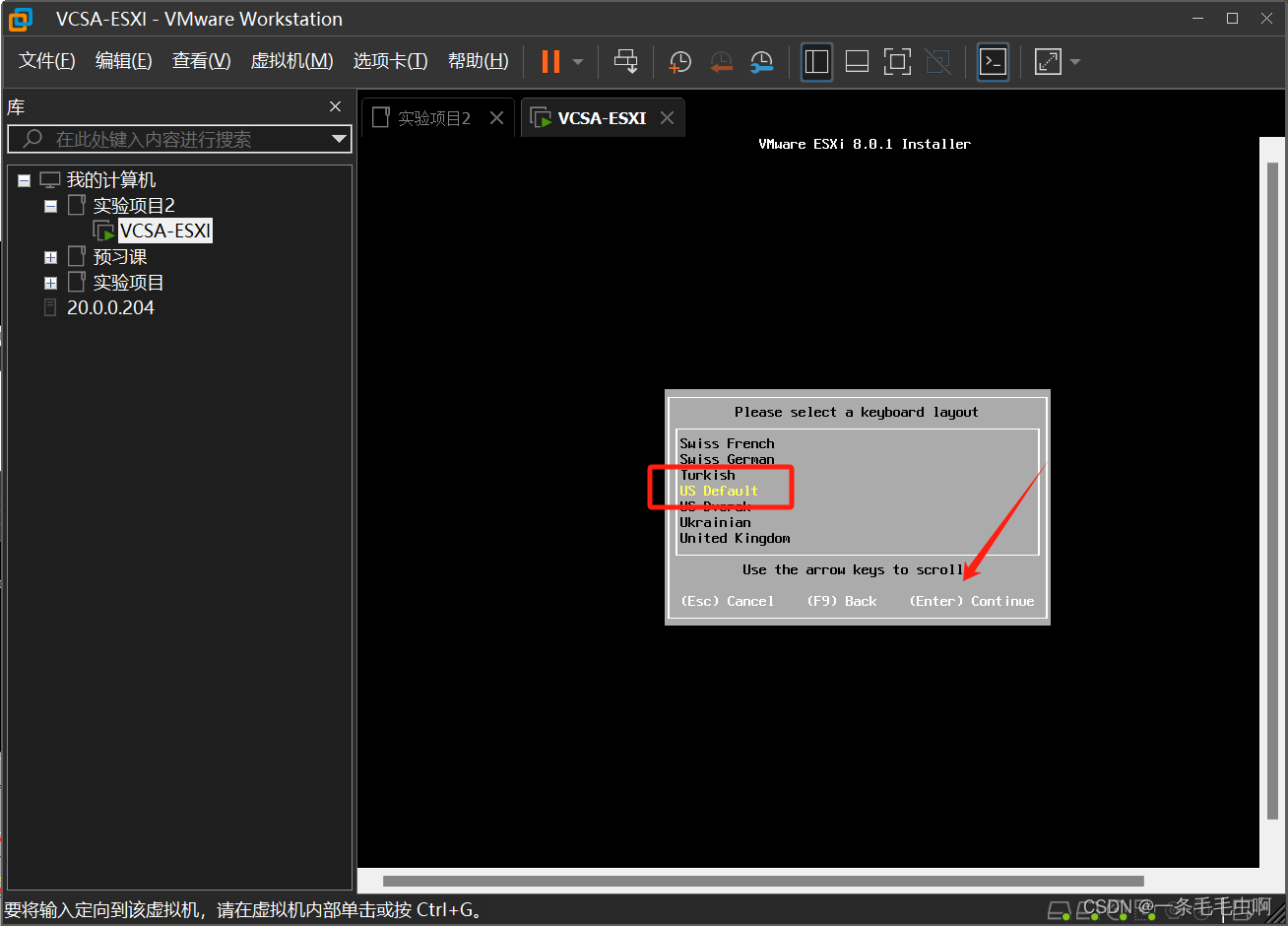Select Turkish keyboard layout
1288x926 pixels.
coord(707,475)
